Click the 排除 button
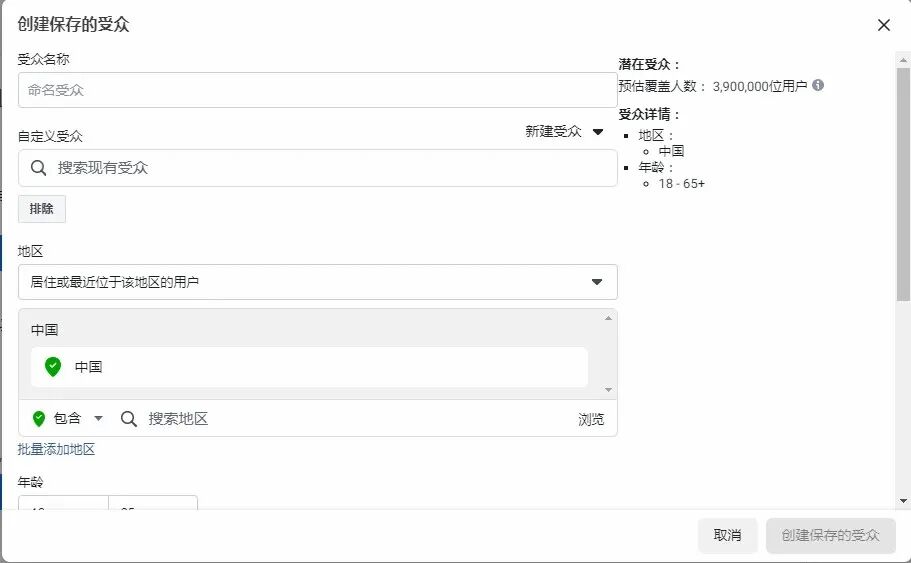Viewport: 911px width, 563px height. pyautogui.click(x=42, y=209)
